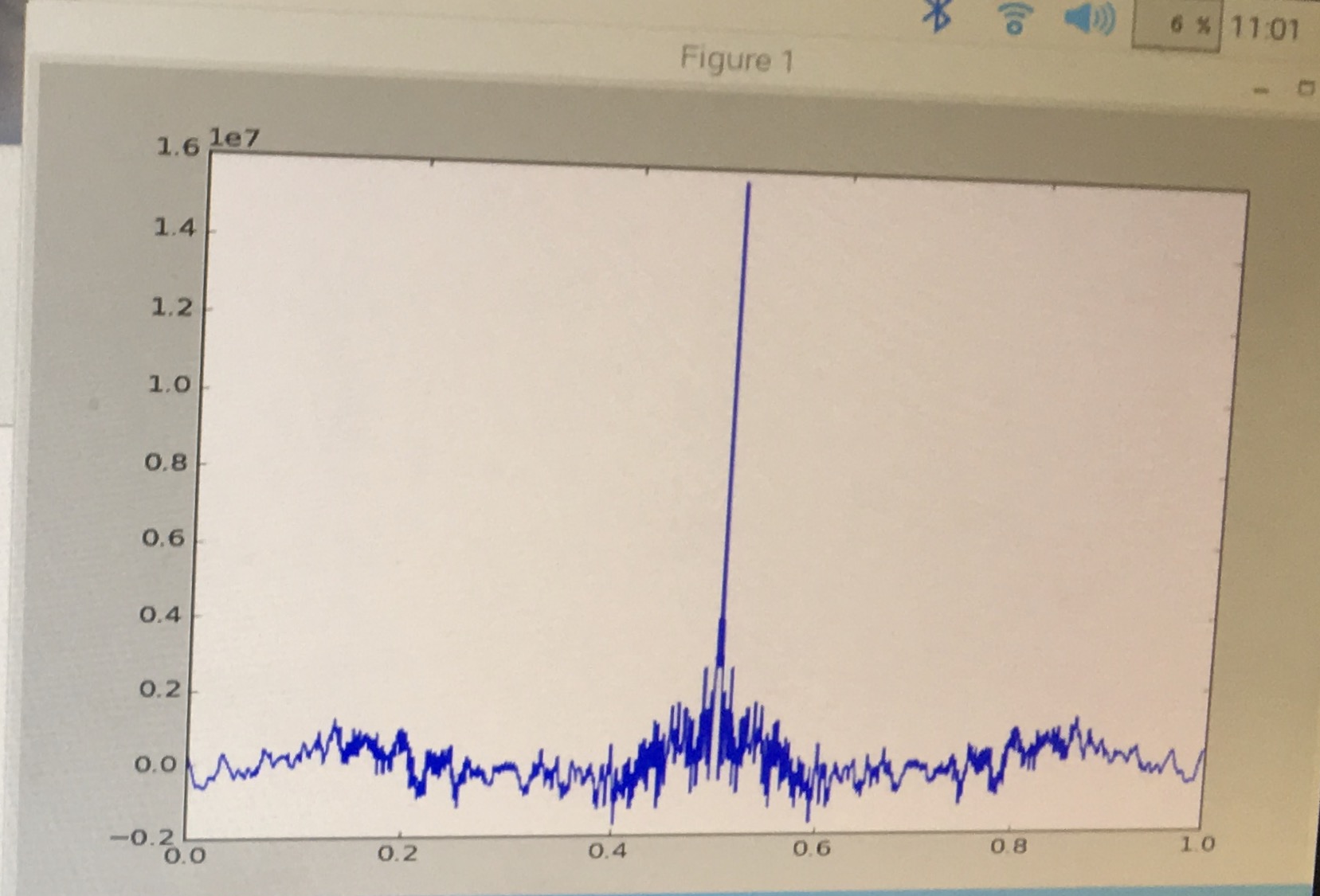
Task: Click the 0.2 x-axis tick label
Action: [397, 854]
